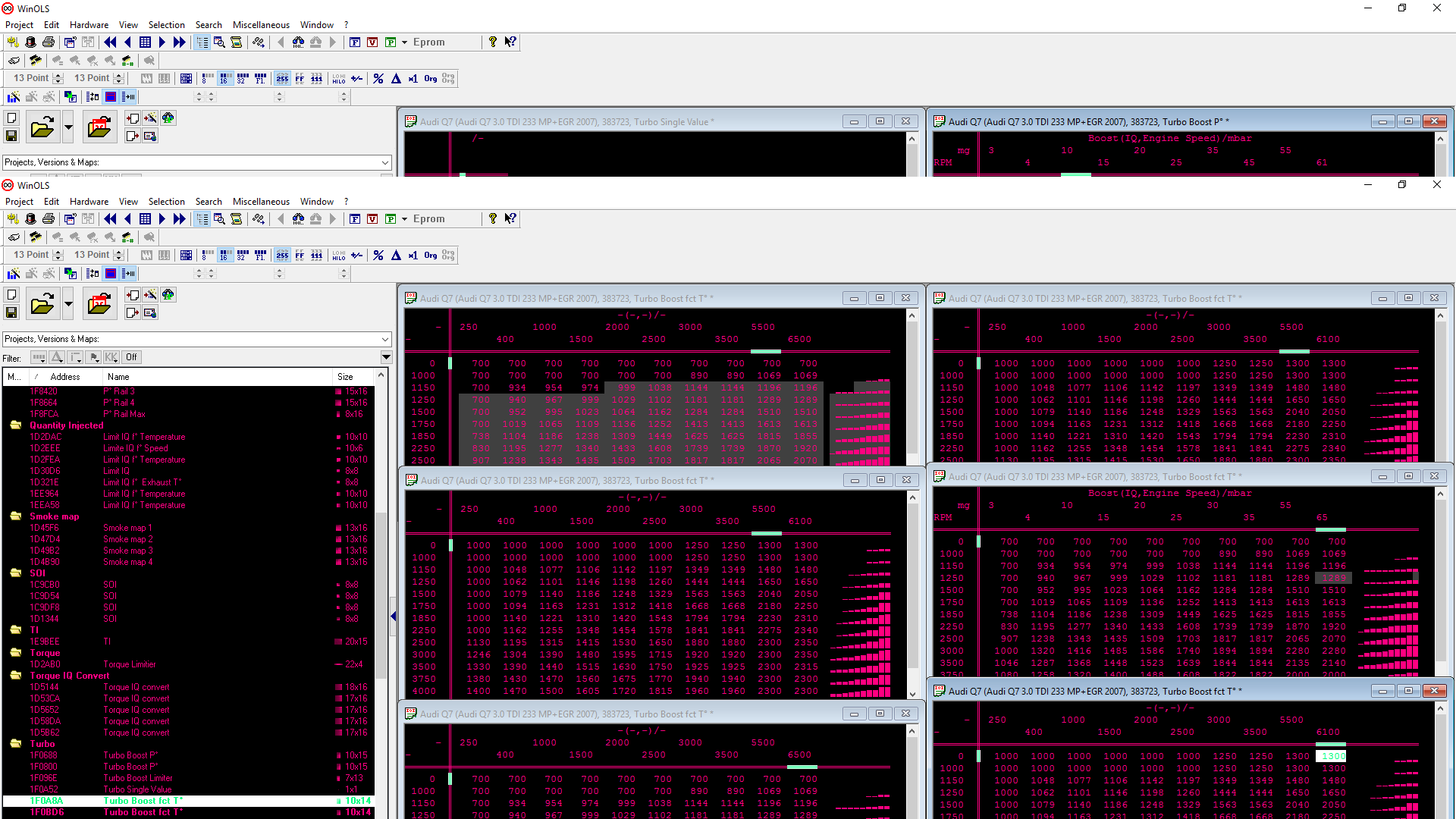
Task: Toggle the 255 decimal display in the lower WinOLS toolbar
Action: click(282, 256)
